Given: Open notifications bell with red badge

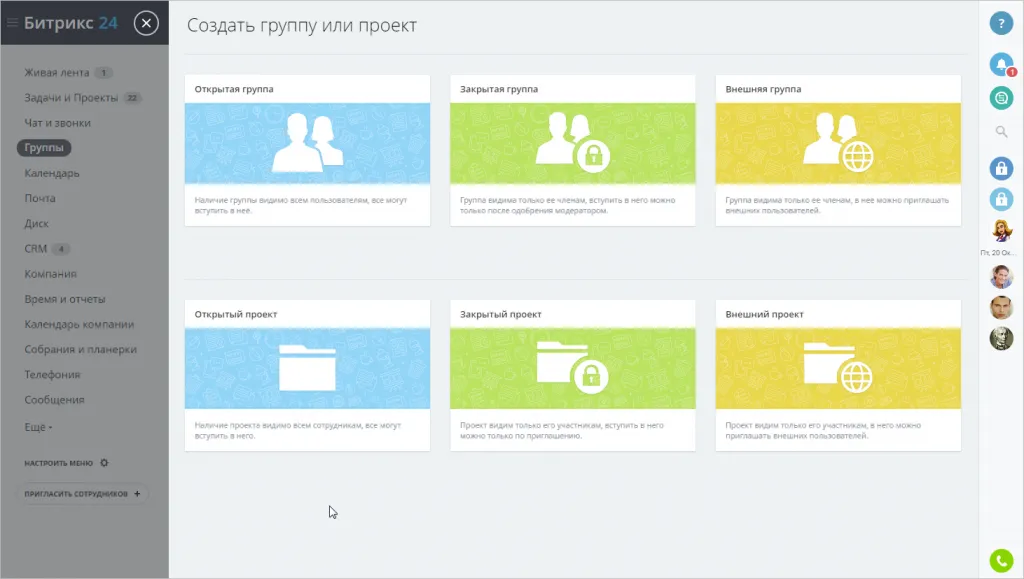Looking at the screenshot, I should pos(1001,65).
